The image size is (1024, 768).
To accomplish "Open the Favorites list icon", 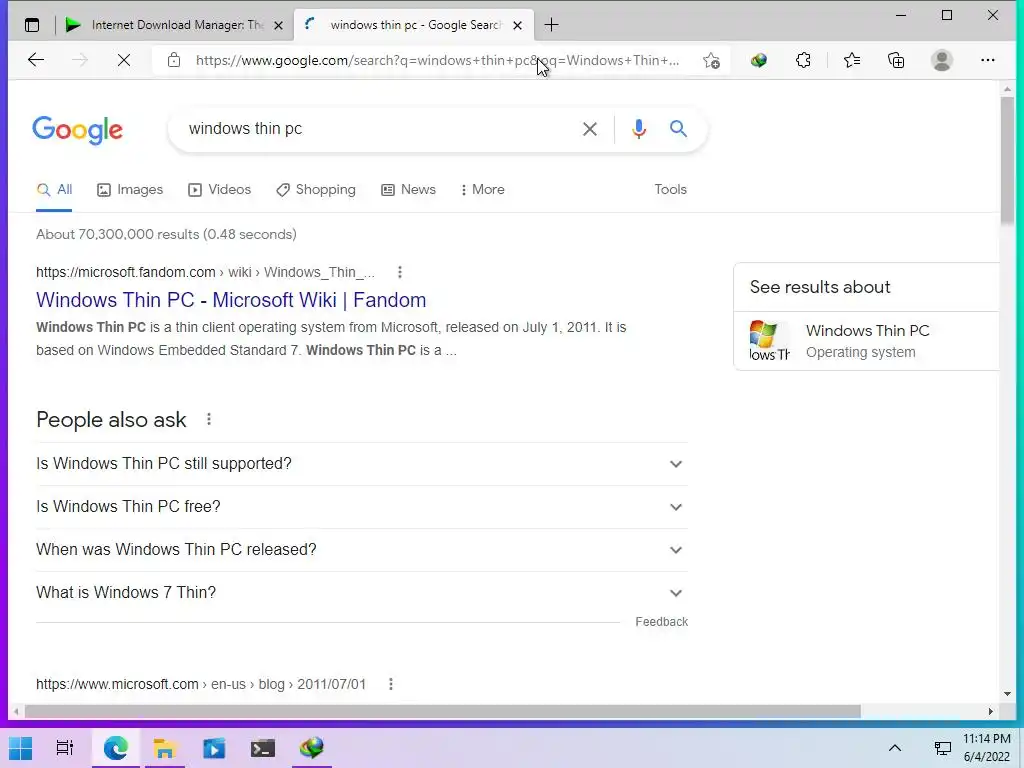I will [x=852, y=61].
